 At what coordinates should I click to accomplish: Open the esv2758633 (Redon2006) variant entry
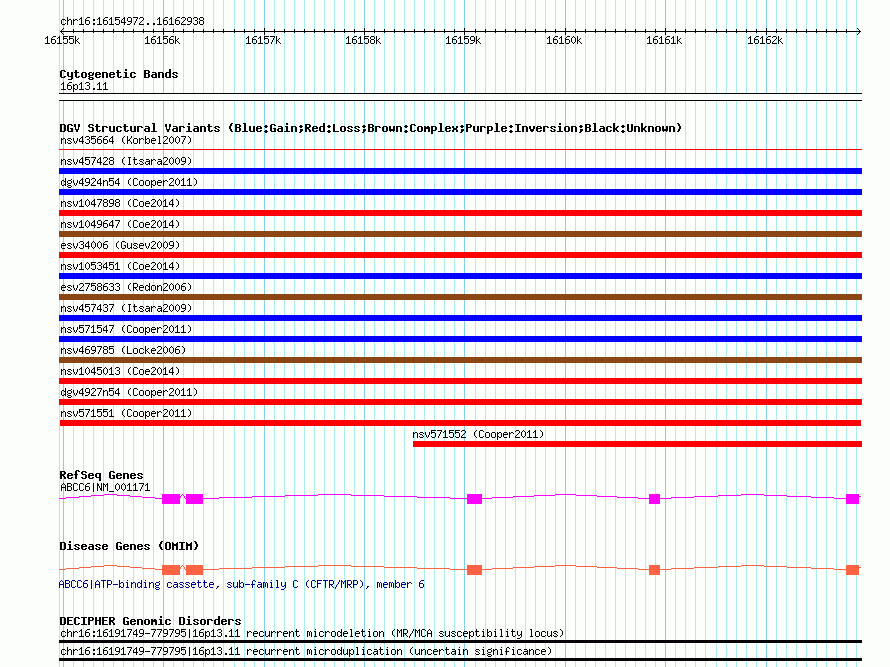coord(125,287)
